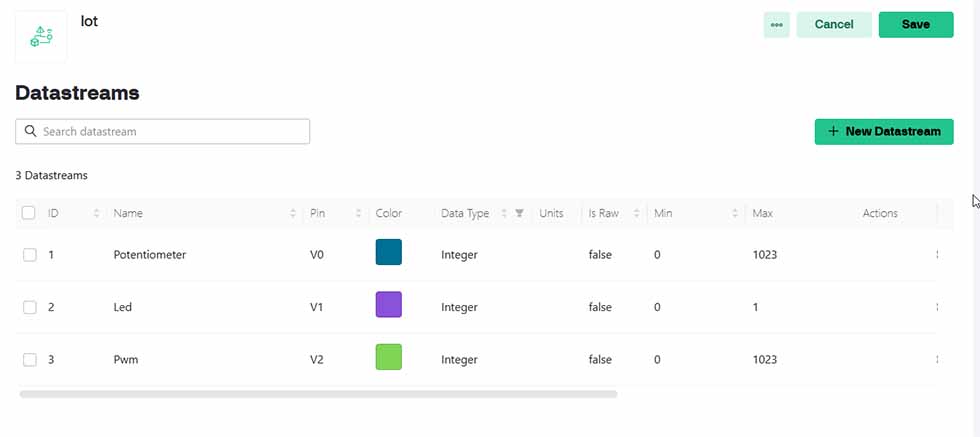This screenshot has height=437, width=980.
Task: Sort by Pin column arrows
Action: point(358,213)
